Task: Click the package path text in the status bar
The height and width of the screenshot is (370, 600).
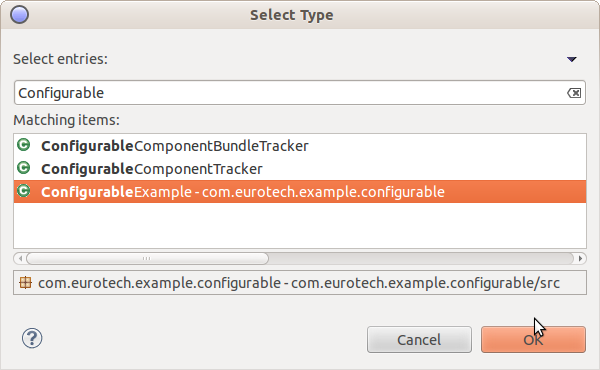Action: tap(299, 283)
